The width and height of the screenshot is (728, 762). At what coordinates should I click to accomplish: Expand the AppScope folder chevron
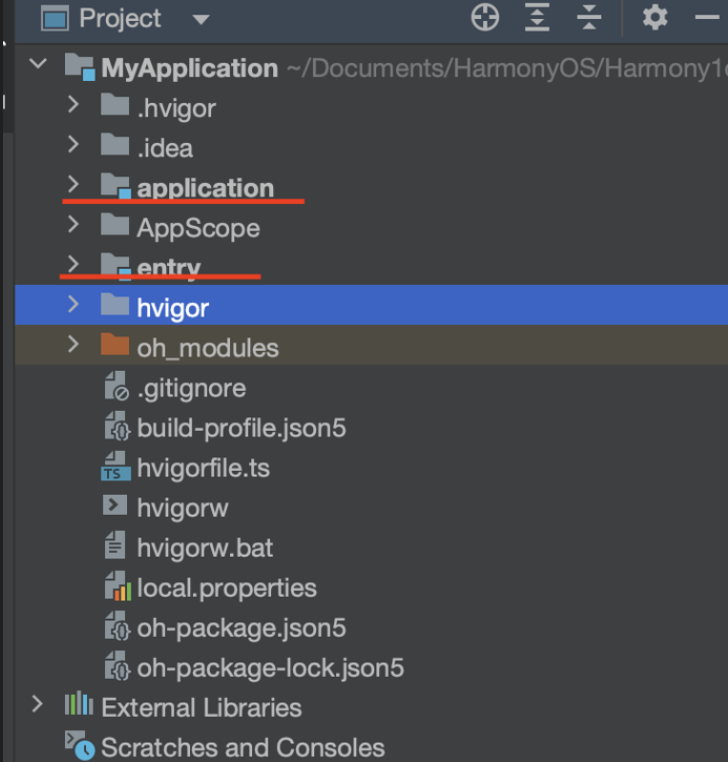[x=73, y=224]
